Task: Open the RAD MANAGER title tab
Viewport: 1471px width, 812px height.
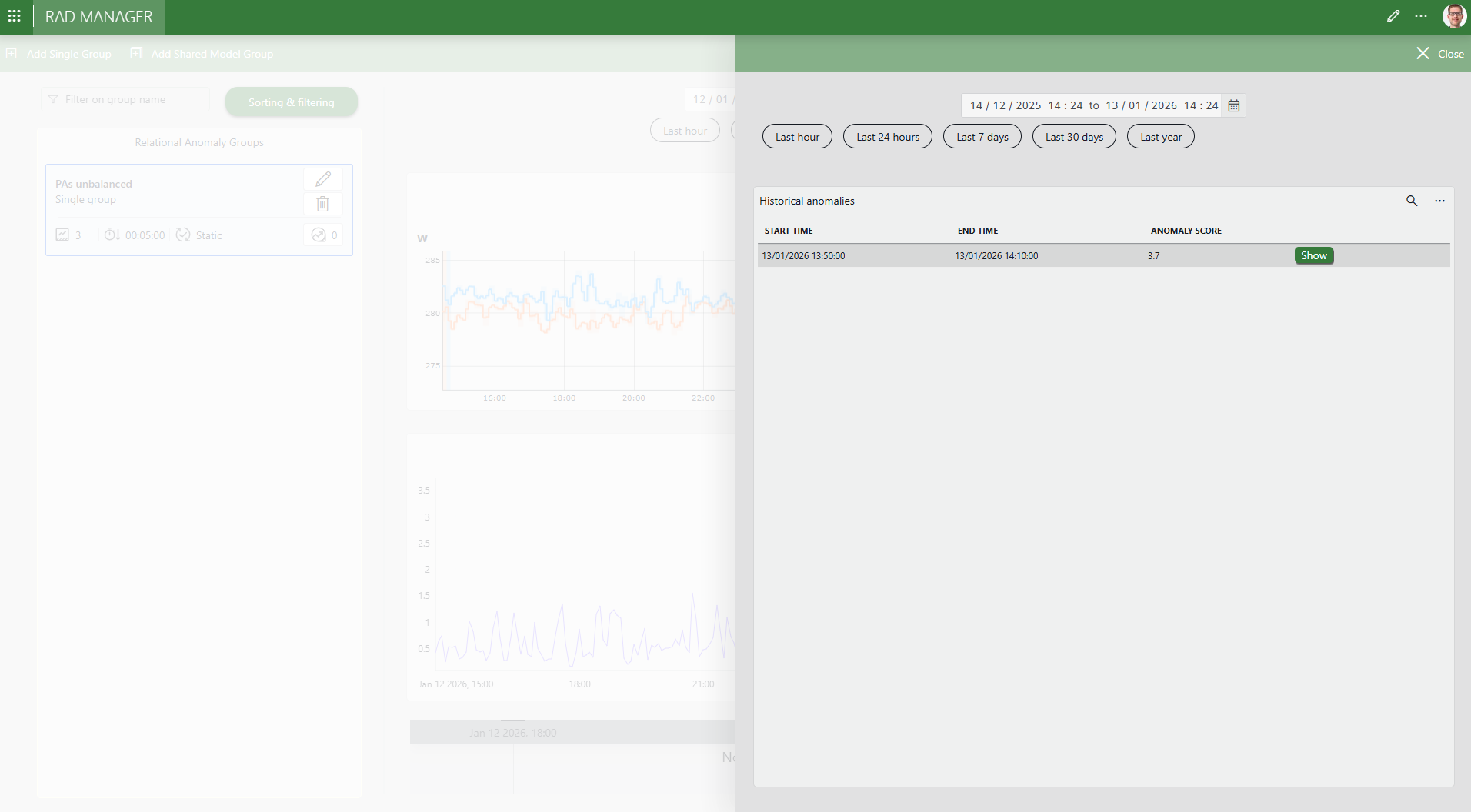Action: coord(98,17)
